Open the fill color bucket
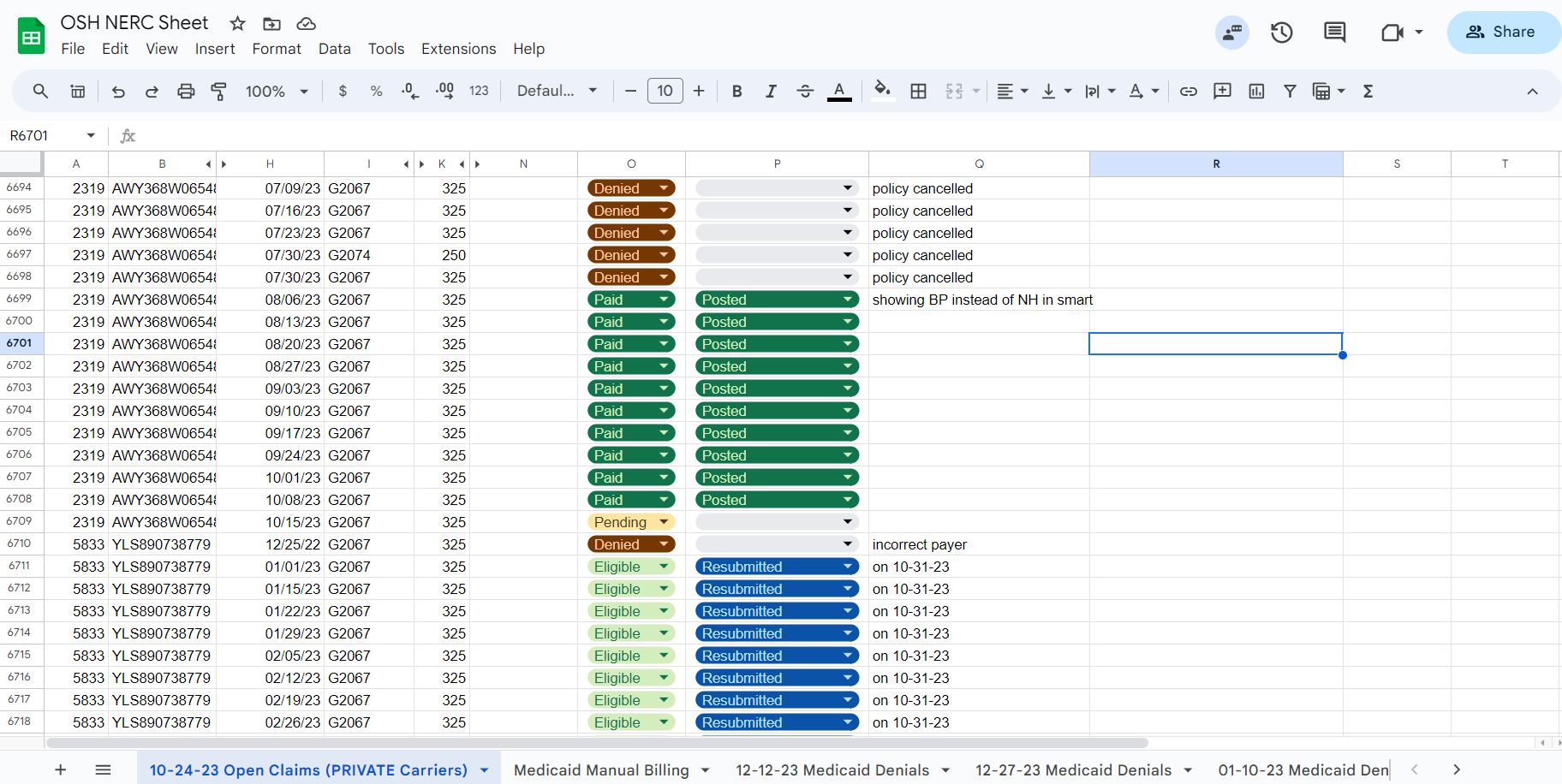Image resolution: width=1562 pixels, height=784 pixels. pos(882,90)
